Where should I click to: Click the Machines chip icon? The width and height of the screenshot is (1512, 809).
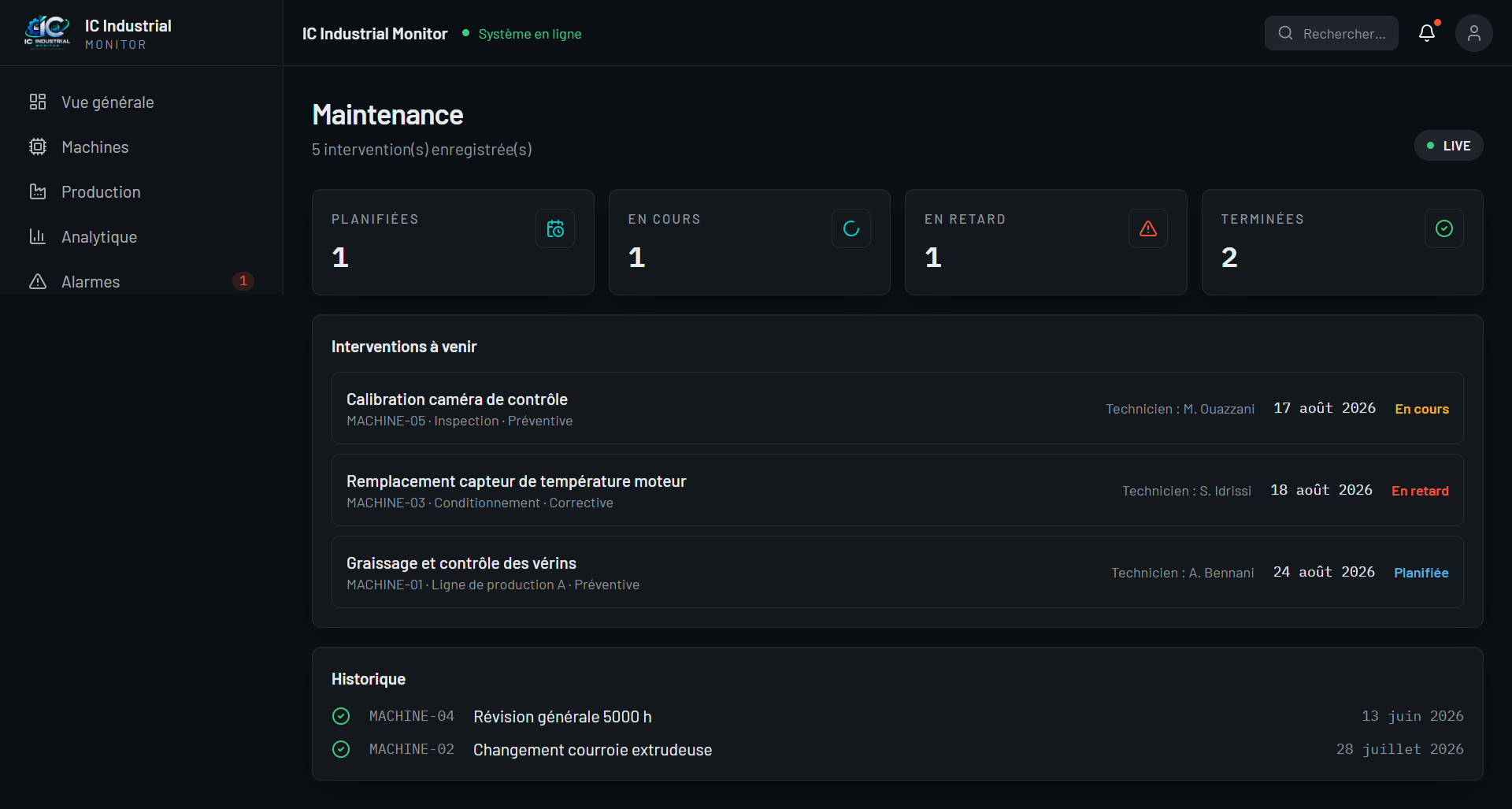[38, 147]
